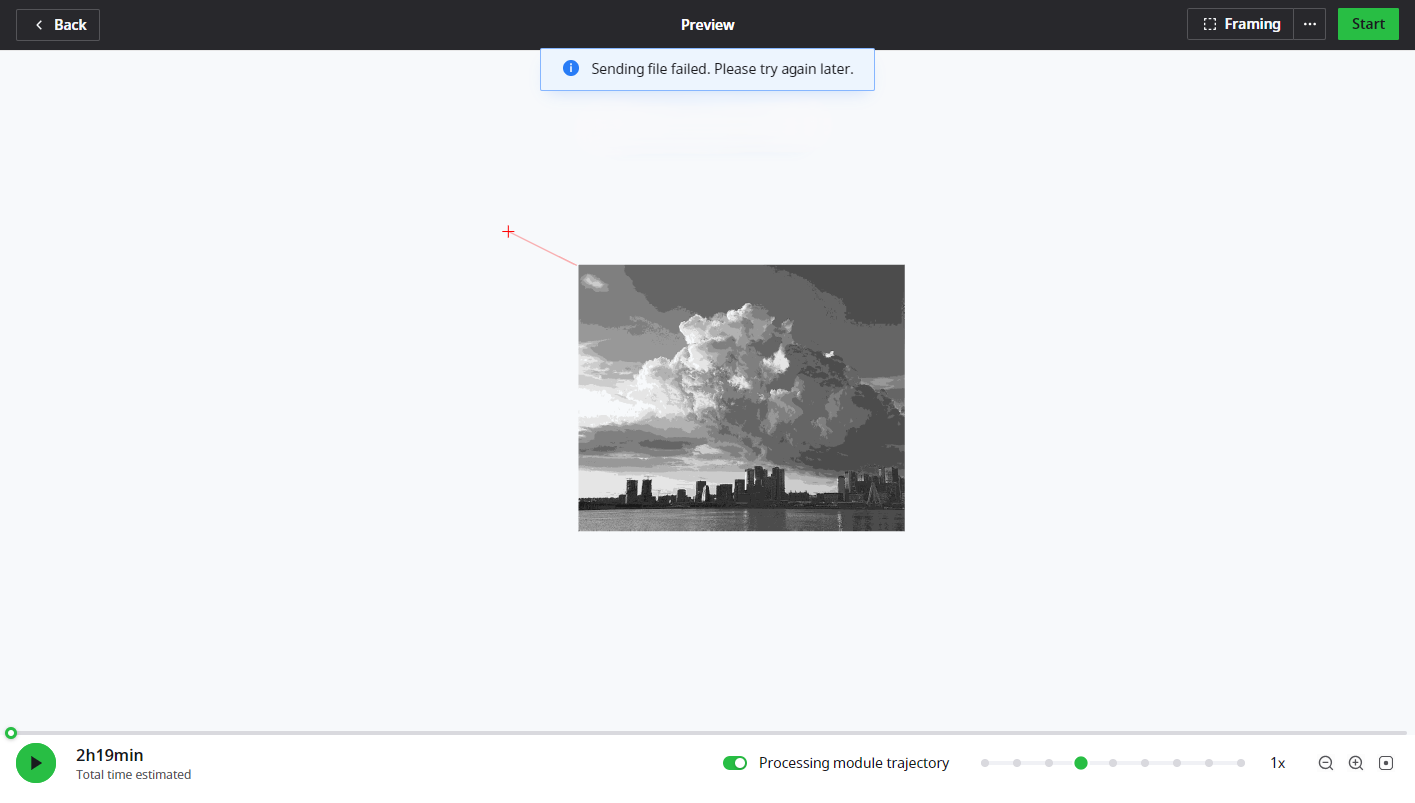The height and width of the screenshot is (803, 1415).
Task: Set speed slider to the fifth dot
Action: point(1113,763)
